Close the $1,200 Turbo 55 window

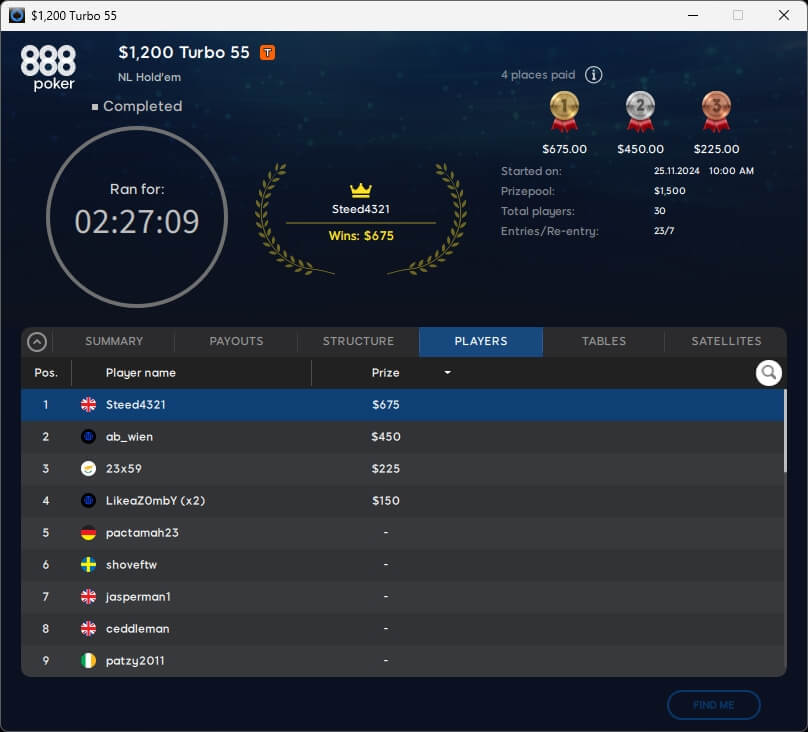click(784, 15)
